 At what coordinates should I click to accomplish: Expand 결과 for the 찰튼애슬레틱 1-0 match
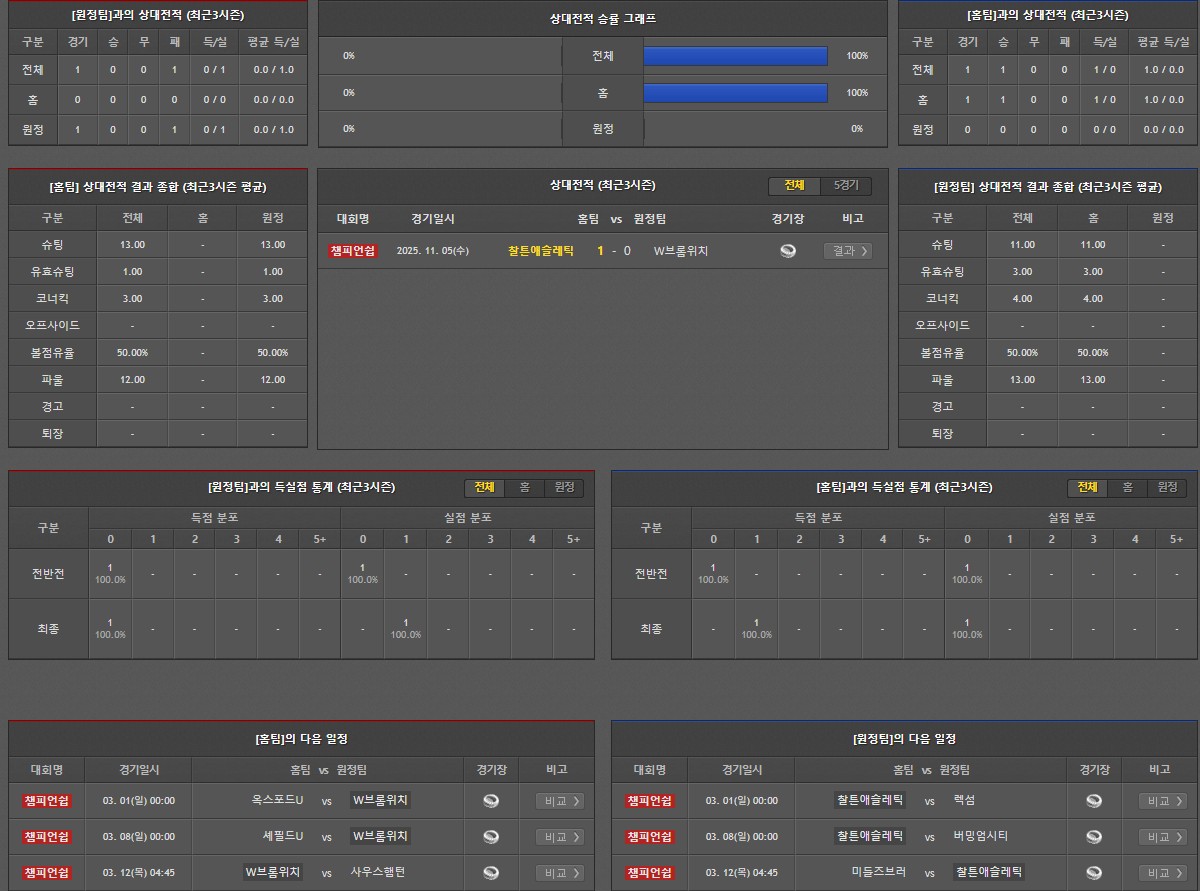(847, 251)
